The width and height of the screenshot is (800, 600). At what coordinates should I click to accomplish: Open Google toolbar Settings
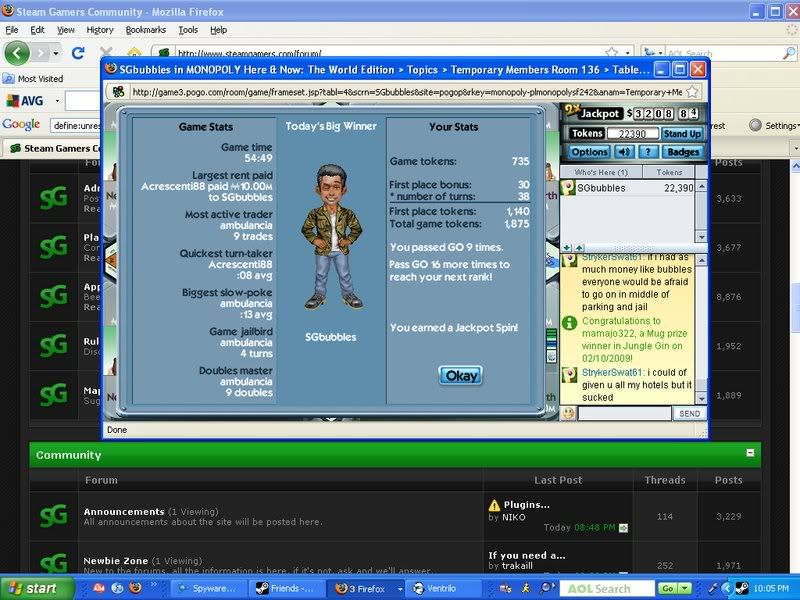tap(773, 126)
